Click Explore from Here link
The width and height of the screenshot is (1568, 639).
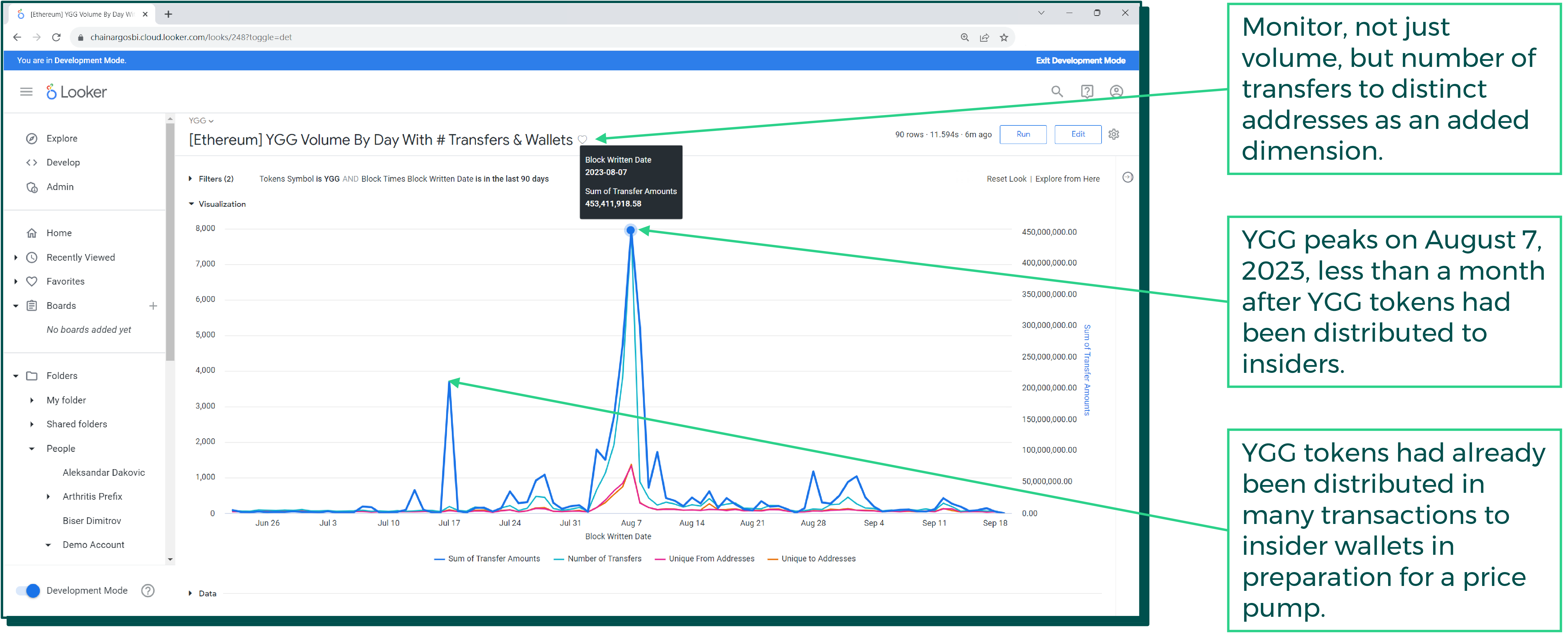[x=1067, y=179]
